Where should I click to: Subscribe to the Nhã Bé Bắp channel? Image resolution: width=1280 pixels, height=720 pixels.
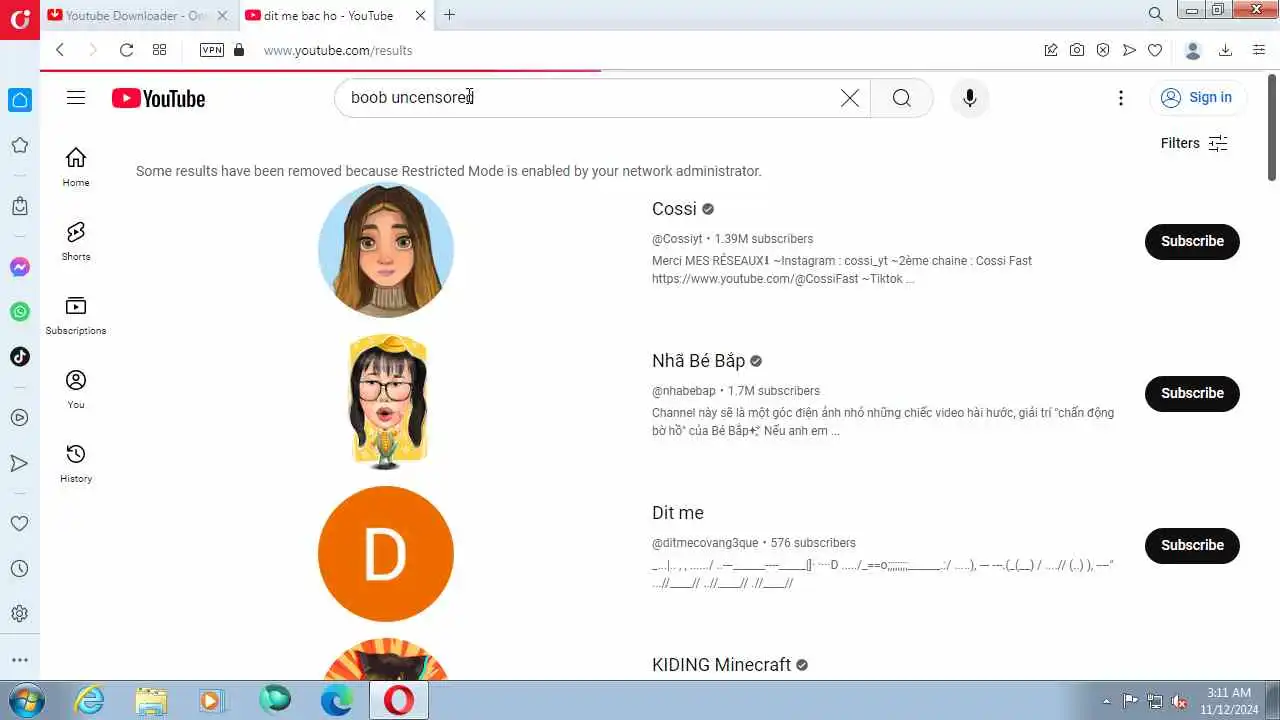[1192, 393]
